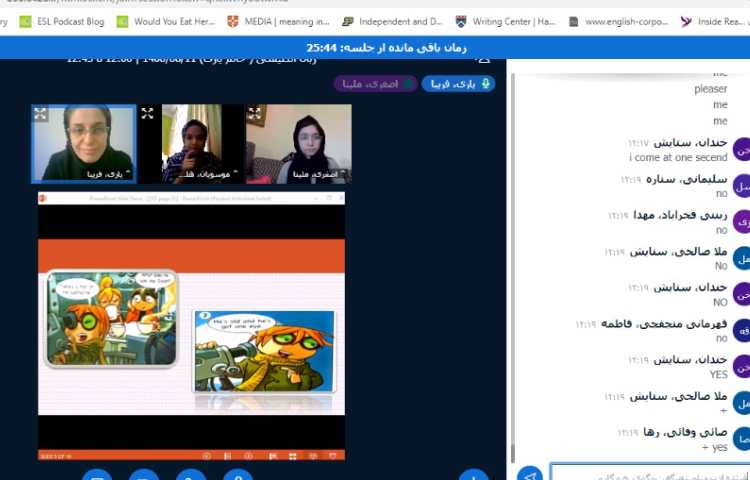750x480 pixels.
Task: Click the shared comic slide presentation
Action: [x=191, y=328]
